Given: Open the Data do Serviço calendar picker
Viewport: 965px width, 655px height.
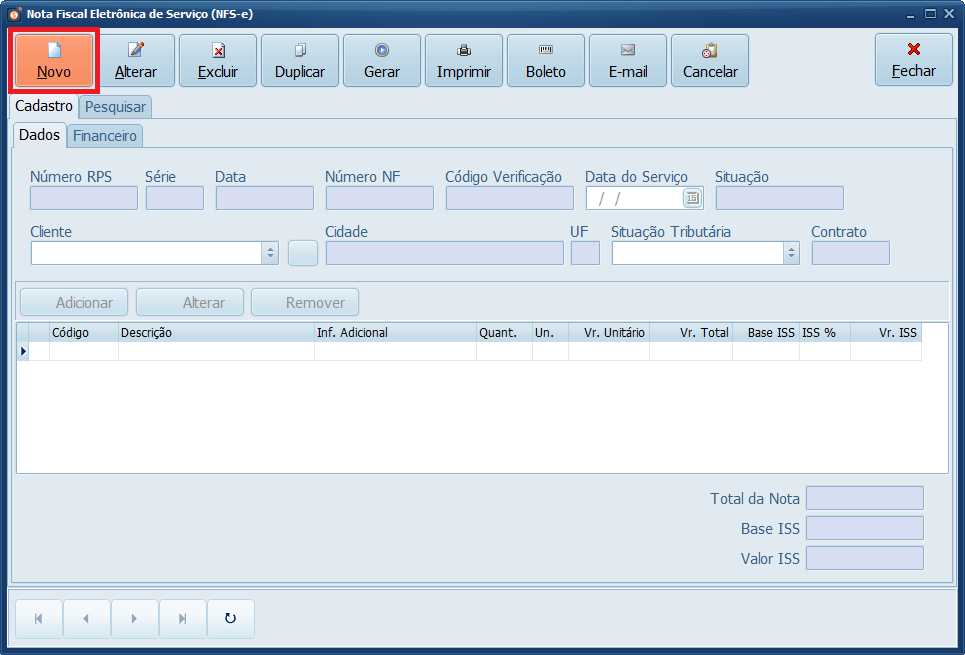Looking at the screenshot, I should tap(692, 198).
